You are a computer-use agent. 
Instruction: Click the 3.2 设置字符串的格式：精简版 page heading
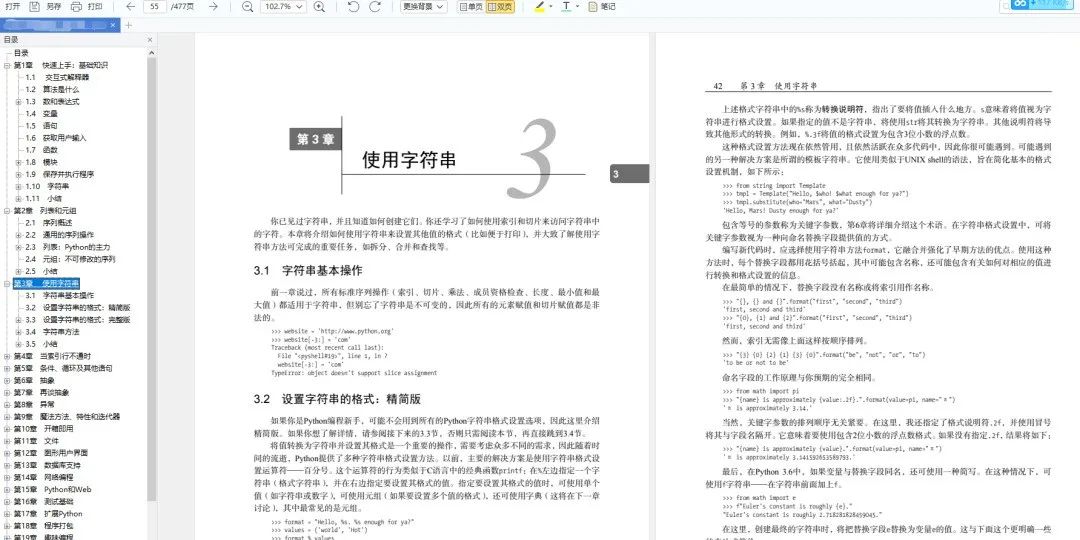pyautogui.click(x=337, y=399)
